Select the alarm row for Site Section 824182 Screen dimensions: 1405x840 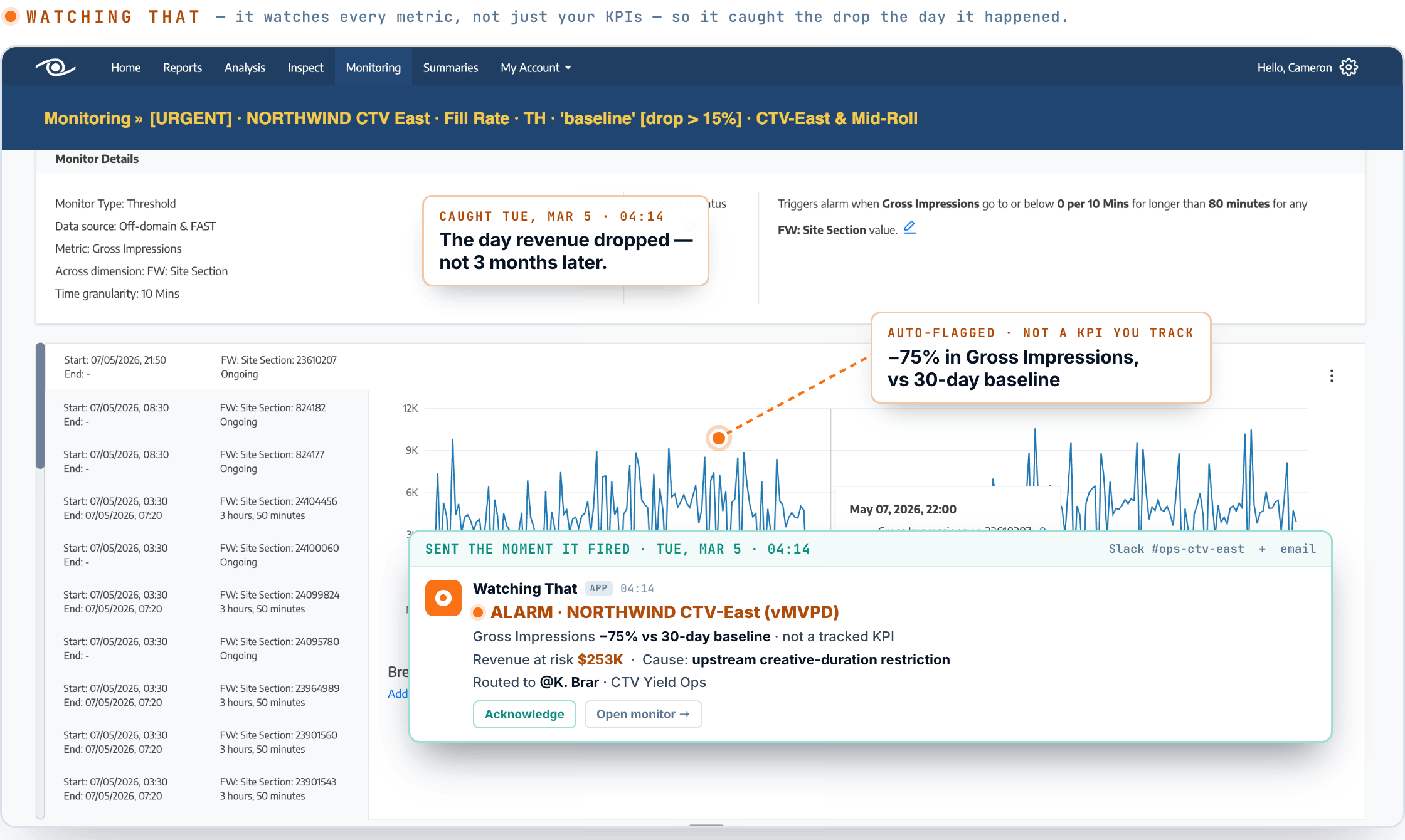207,414
